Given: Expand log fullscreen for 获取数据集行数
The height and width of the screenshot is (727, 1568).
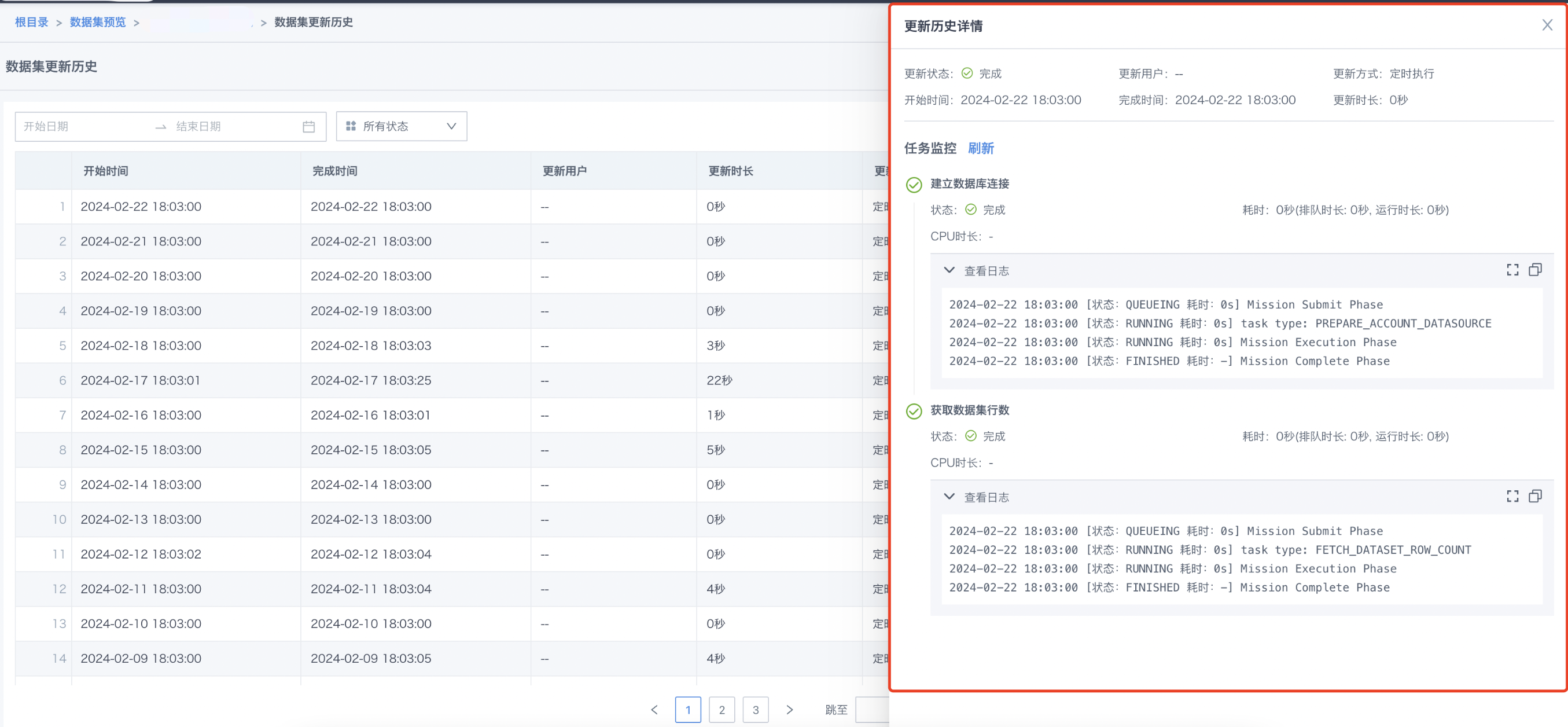Looking at the screenshot, I should [x=1512, y=496].
